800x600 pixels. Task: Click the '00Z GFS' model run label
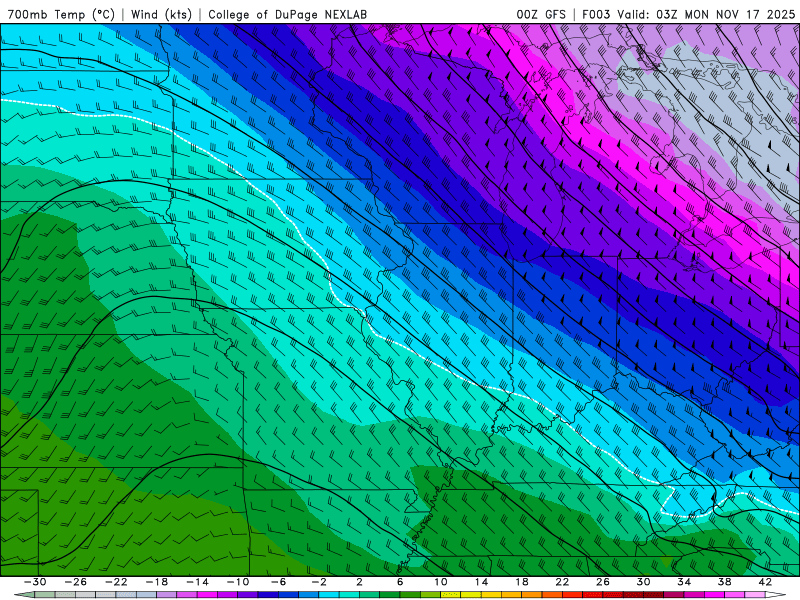541,15
